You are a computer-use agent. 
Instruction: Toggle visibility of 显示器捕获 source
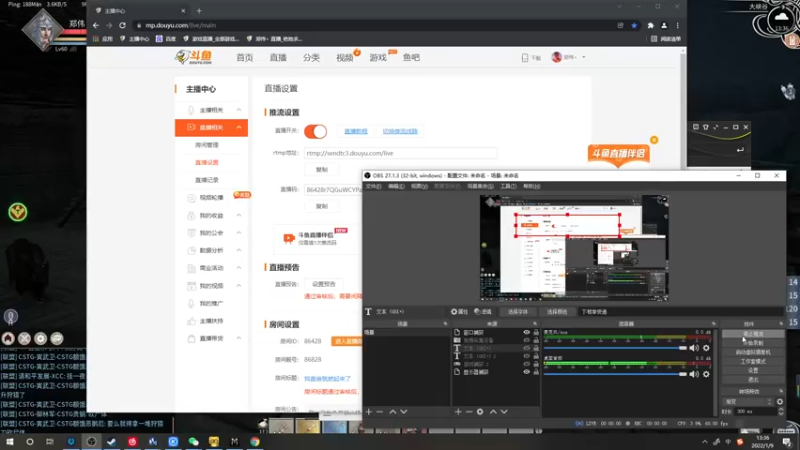click(x=527, y=372)
